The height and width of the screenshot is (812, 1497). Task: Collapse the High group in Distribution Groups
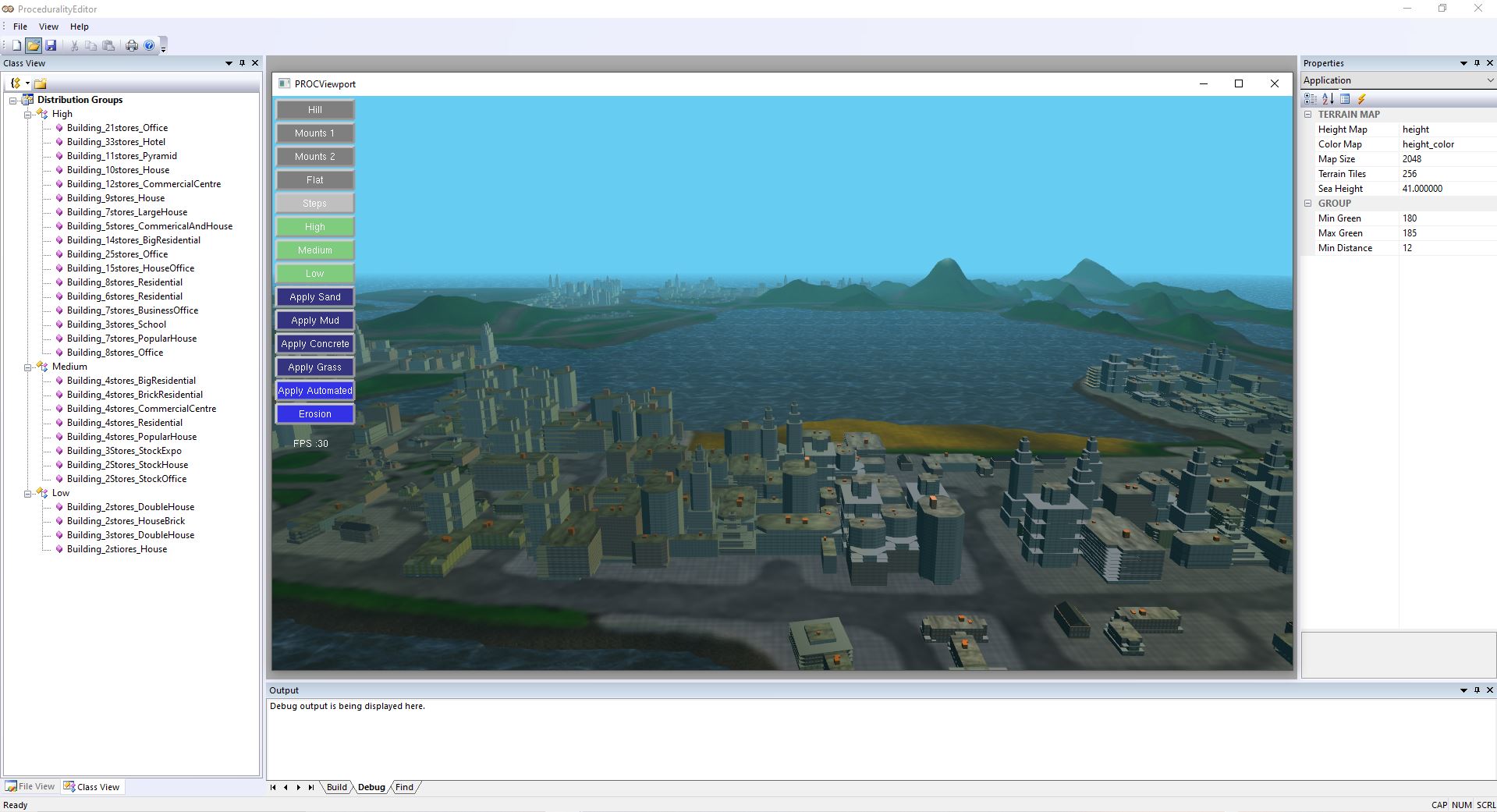click(27, 113)
